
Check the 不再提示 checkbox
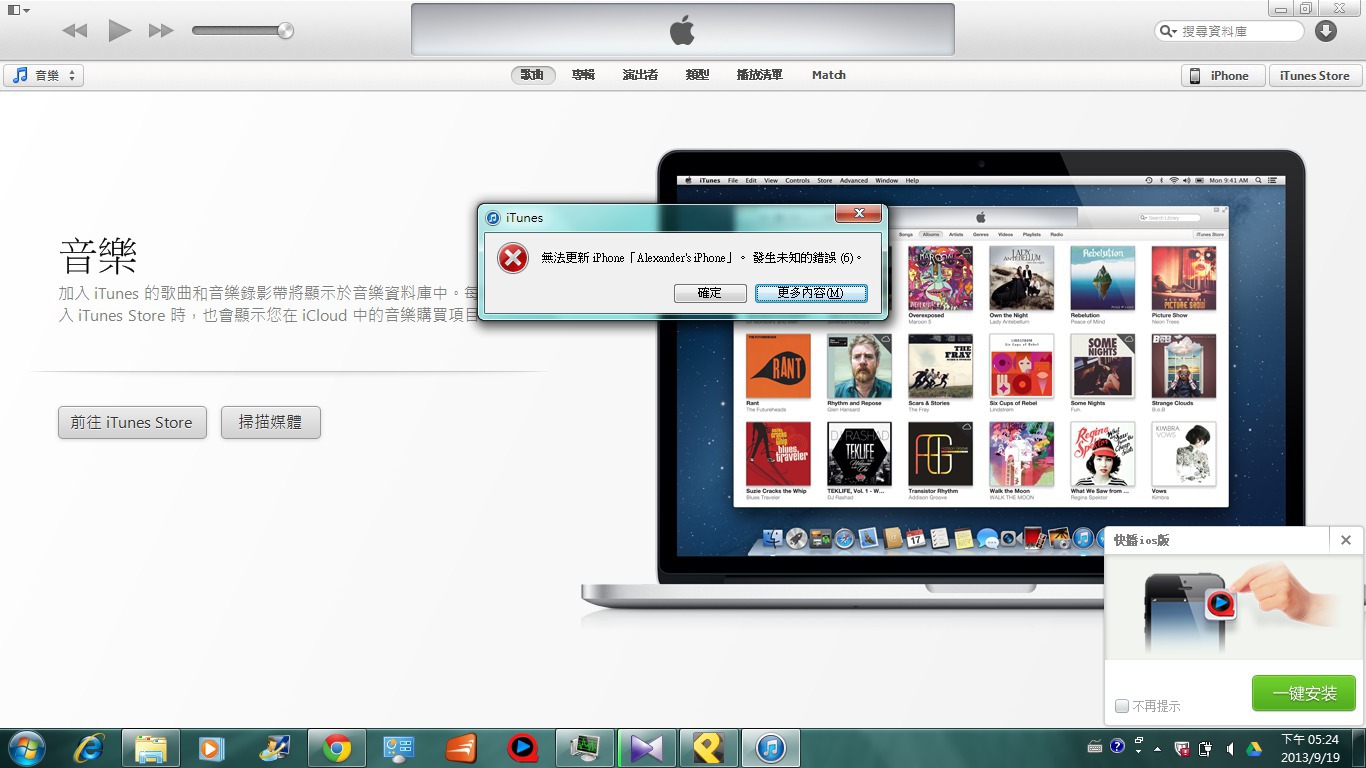pyautogui.click(x=1122, y=706)
